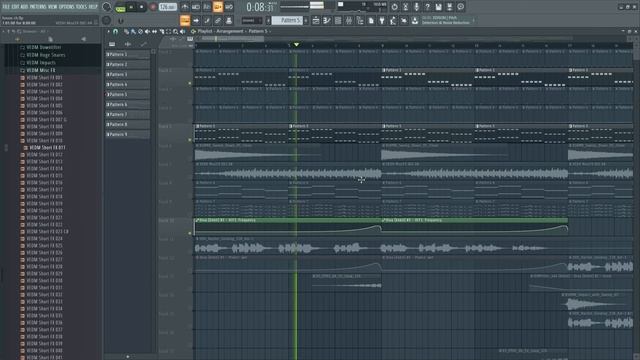
Task: Click the save disk icon in top toolbar
Action: 438,7
